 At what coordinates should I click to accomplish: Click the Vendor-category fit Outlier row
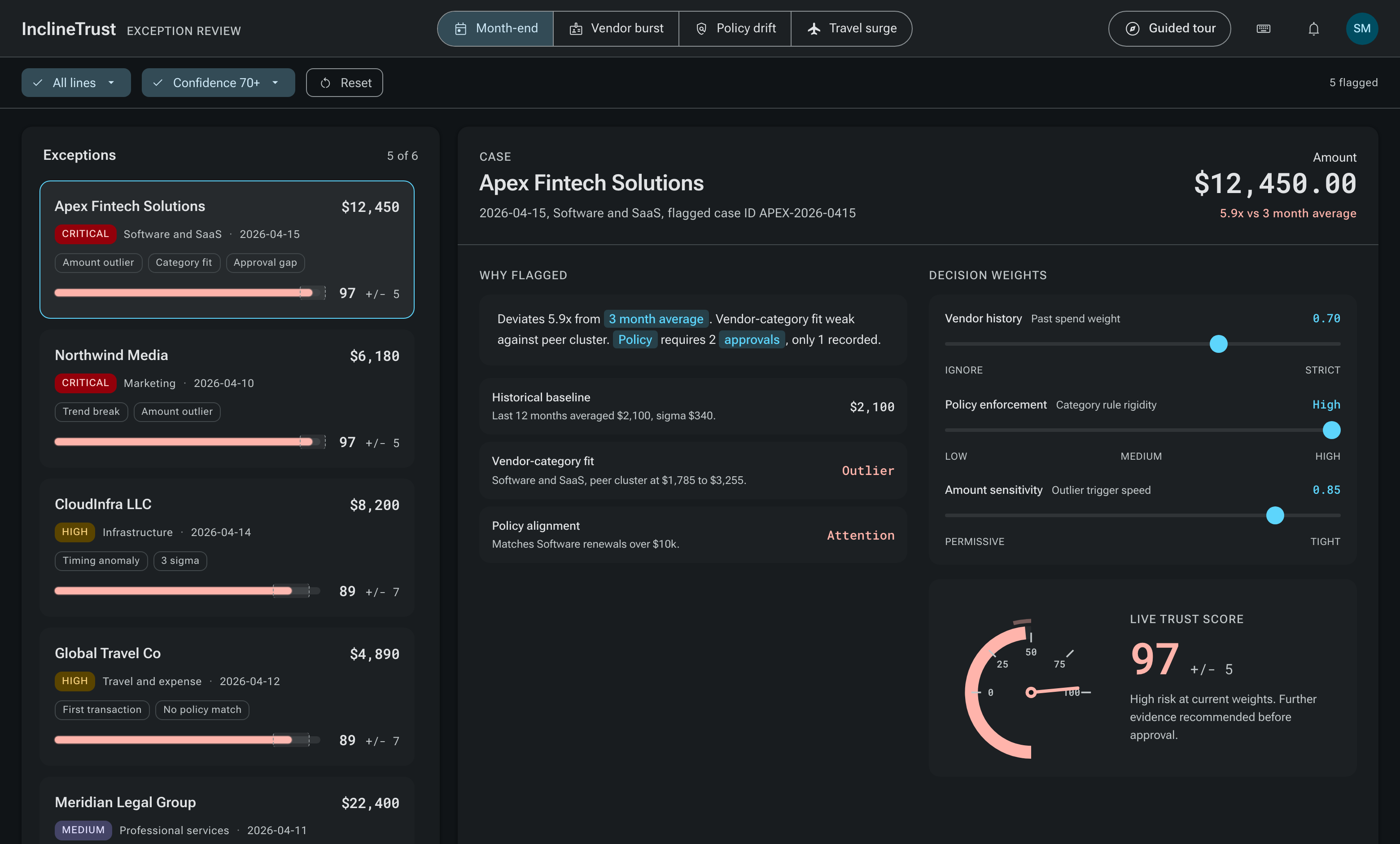(693, 470)
